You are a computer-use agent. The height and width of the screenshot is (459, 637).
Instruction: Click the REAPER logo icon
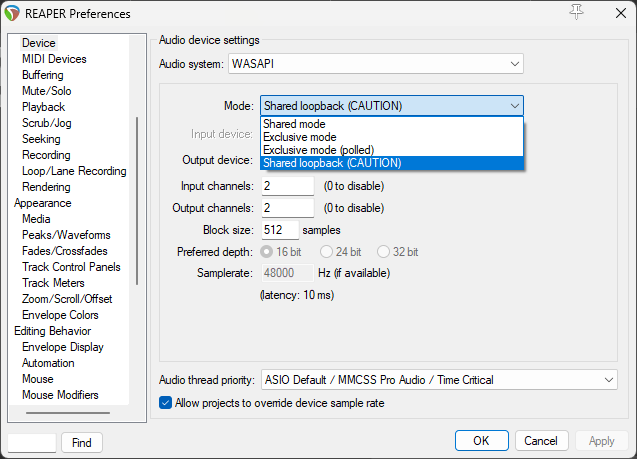click(13, 13)
